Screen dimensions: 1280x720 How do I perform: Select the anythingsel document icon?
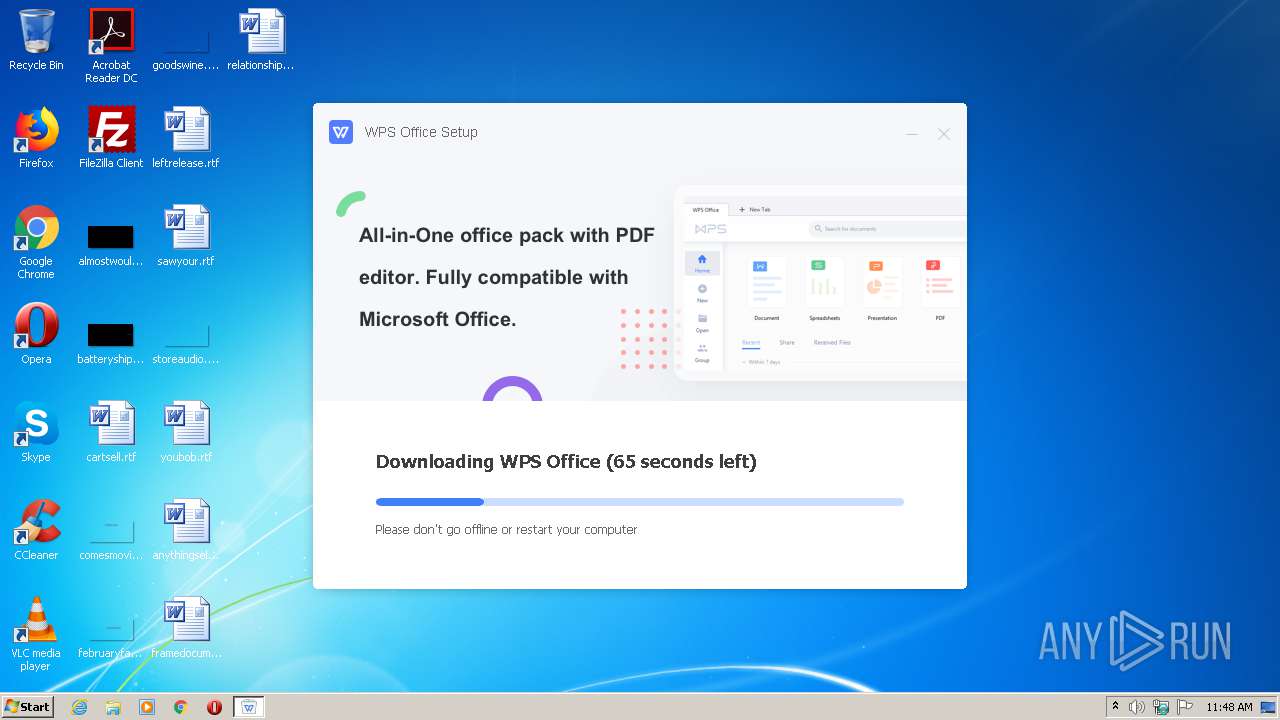click(x=186, y=530)
